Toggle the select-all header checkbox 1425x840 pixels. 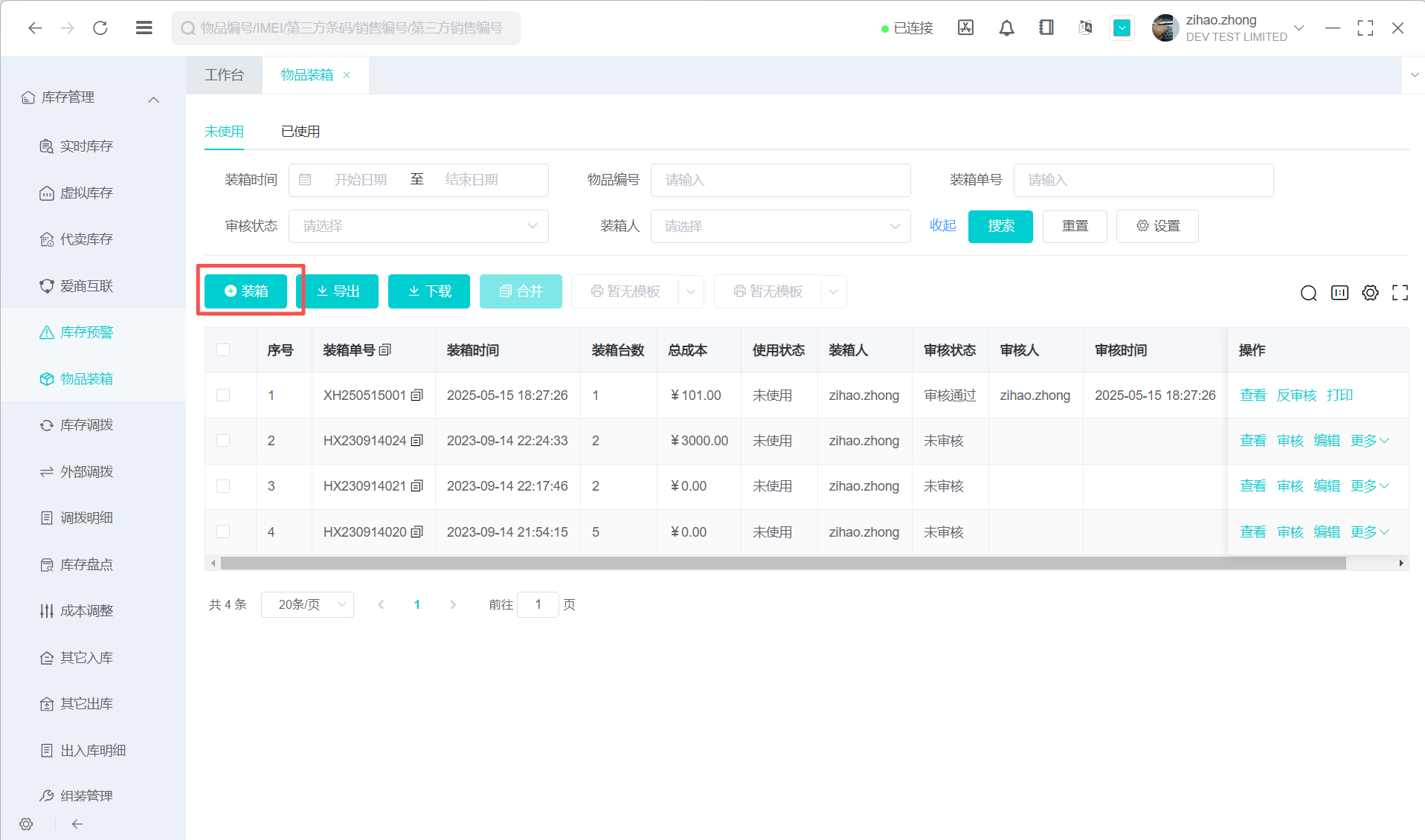(223, 350)
